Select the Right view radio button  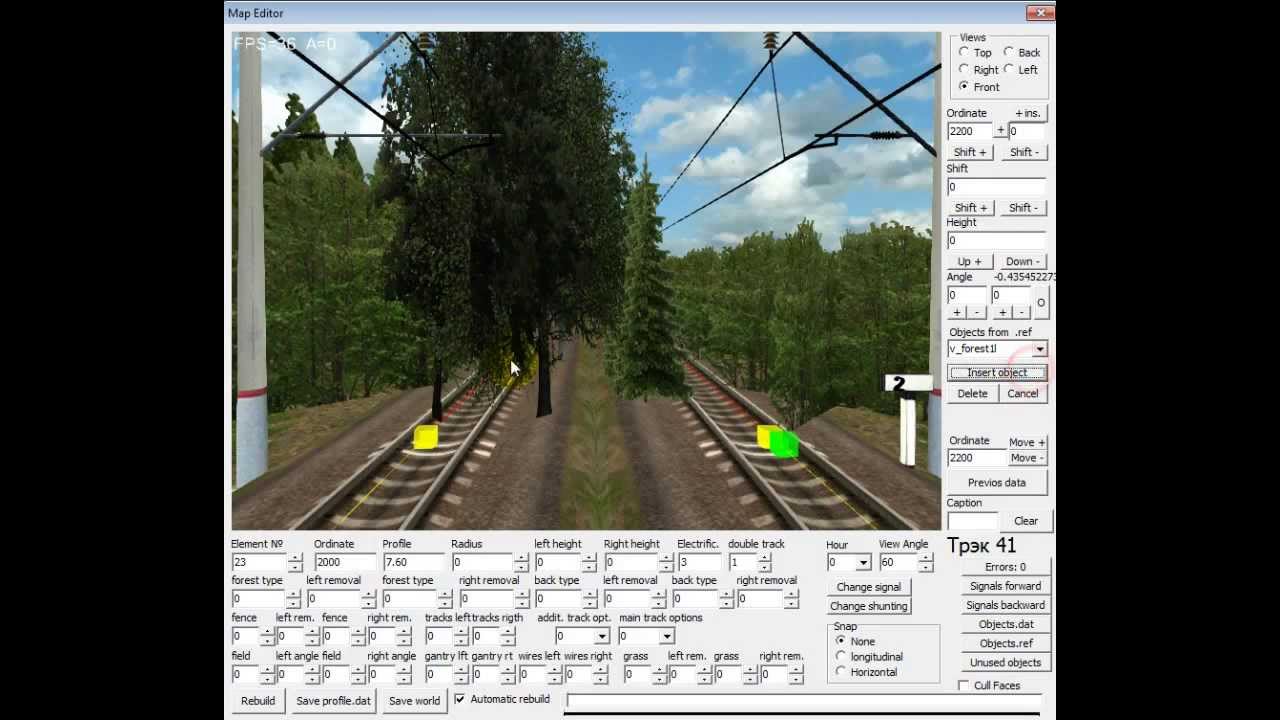(x=964, y=69)
